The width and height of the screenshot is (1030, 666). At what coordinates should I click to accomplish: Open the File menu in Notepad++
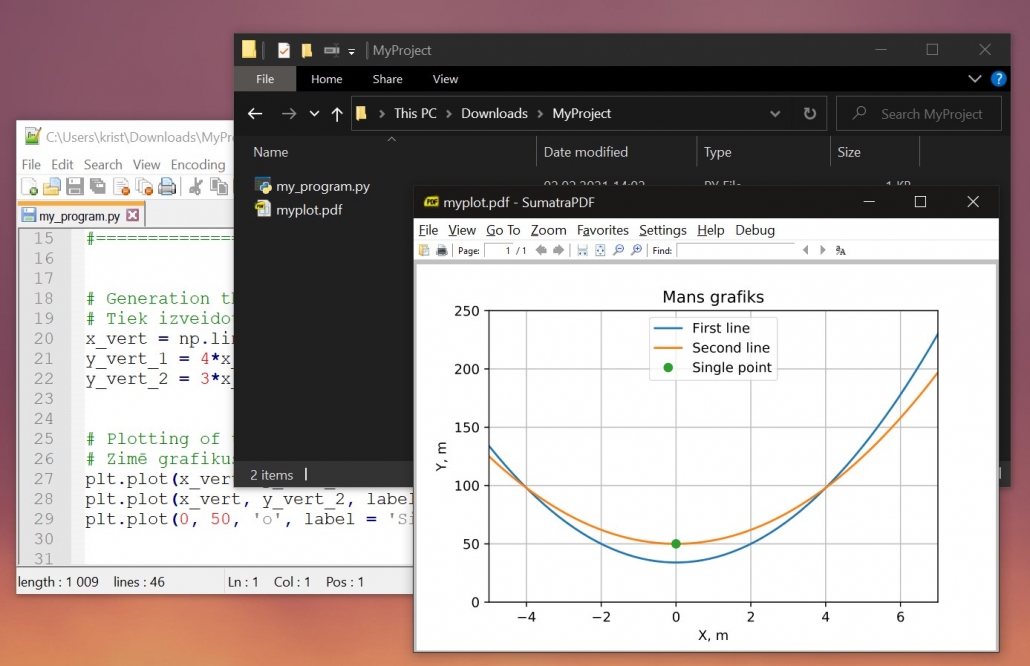31,164
